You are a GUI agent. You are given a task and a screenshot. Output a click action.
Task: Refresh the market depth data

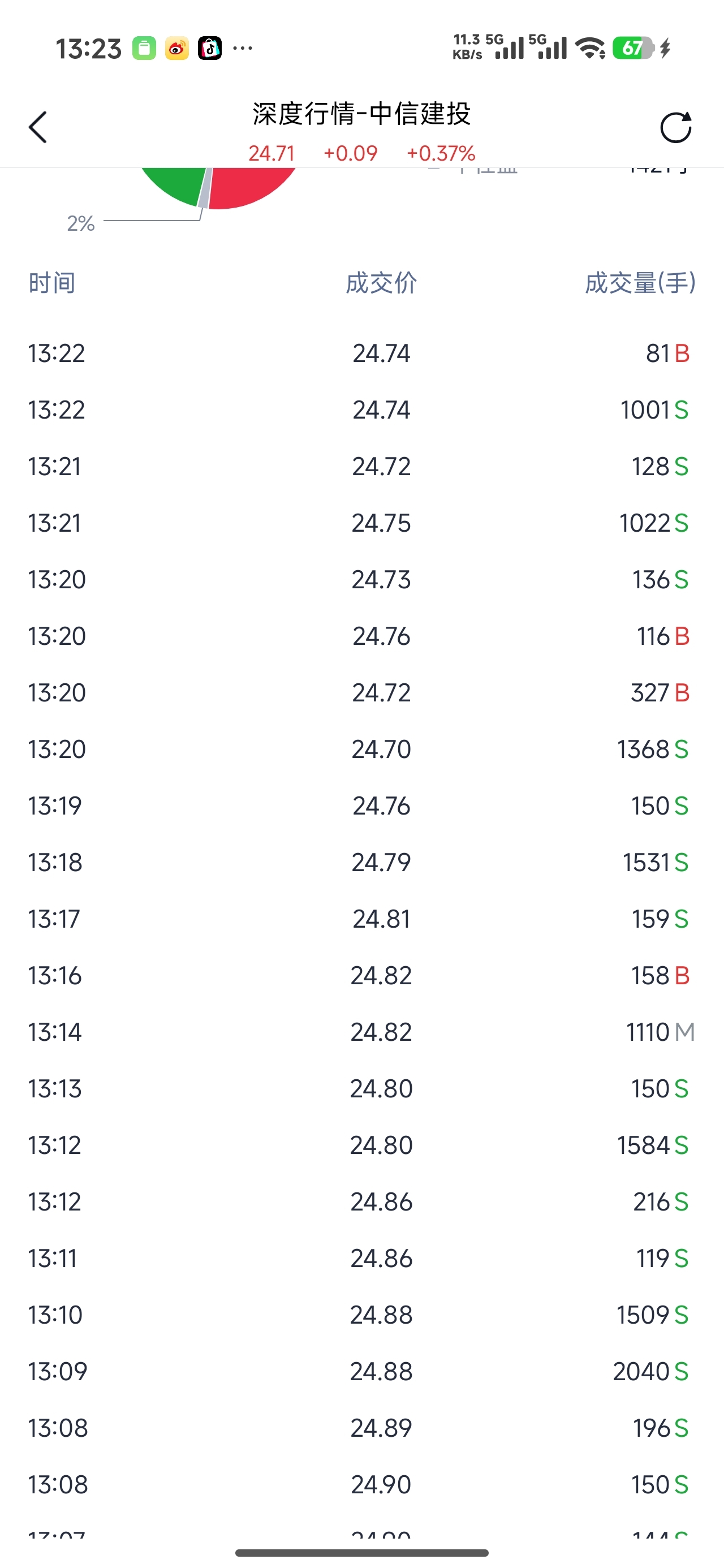[x=676, y=127]
